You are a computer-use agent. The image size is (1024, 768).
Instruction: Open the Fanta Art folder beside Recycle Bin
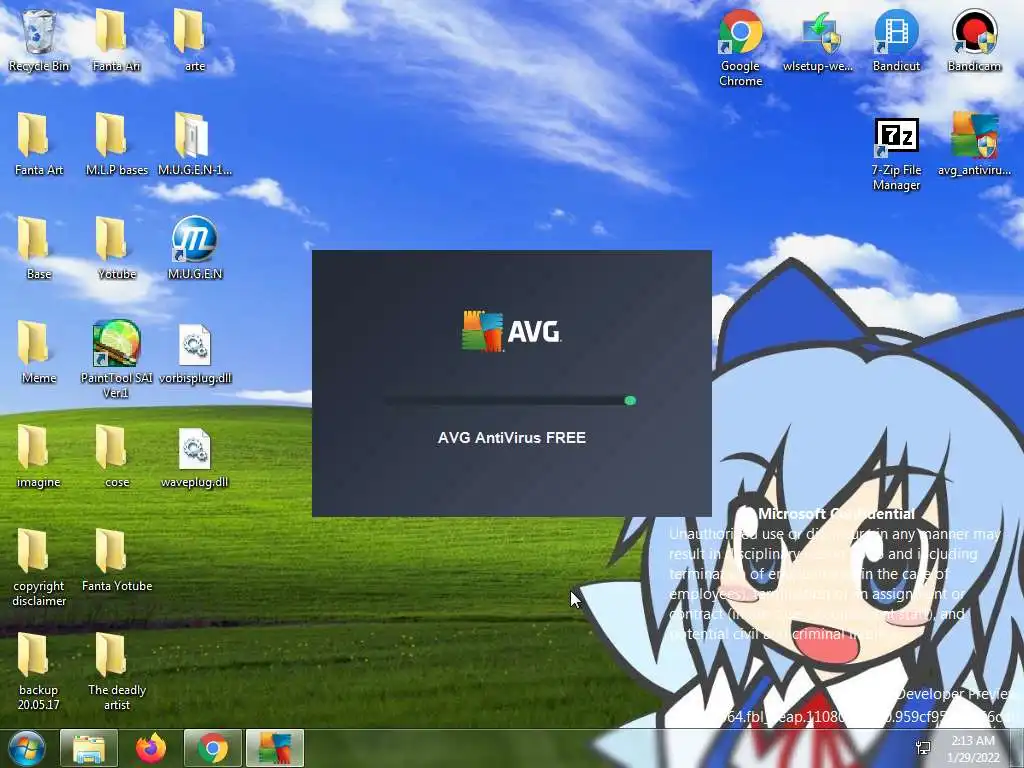[116, 40]
